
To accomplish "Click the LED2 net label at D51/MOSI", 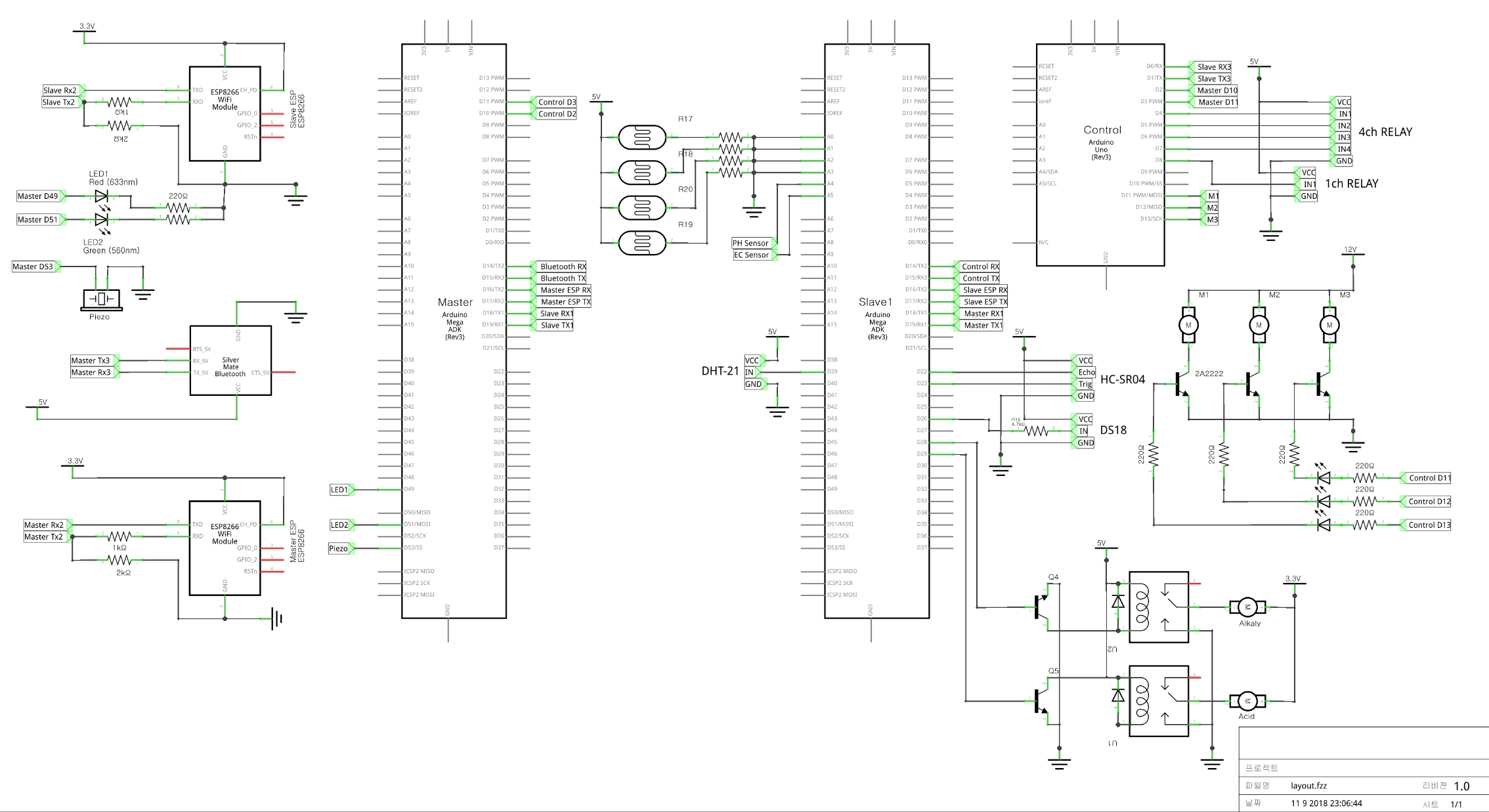I will click(x=342, y=525).
